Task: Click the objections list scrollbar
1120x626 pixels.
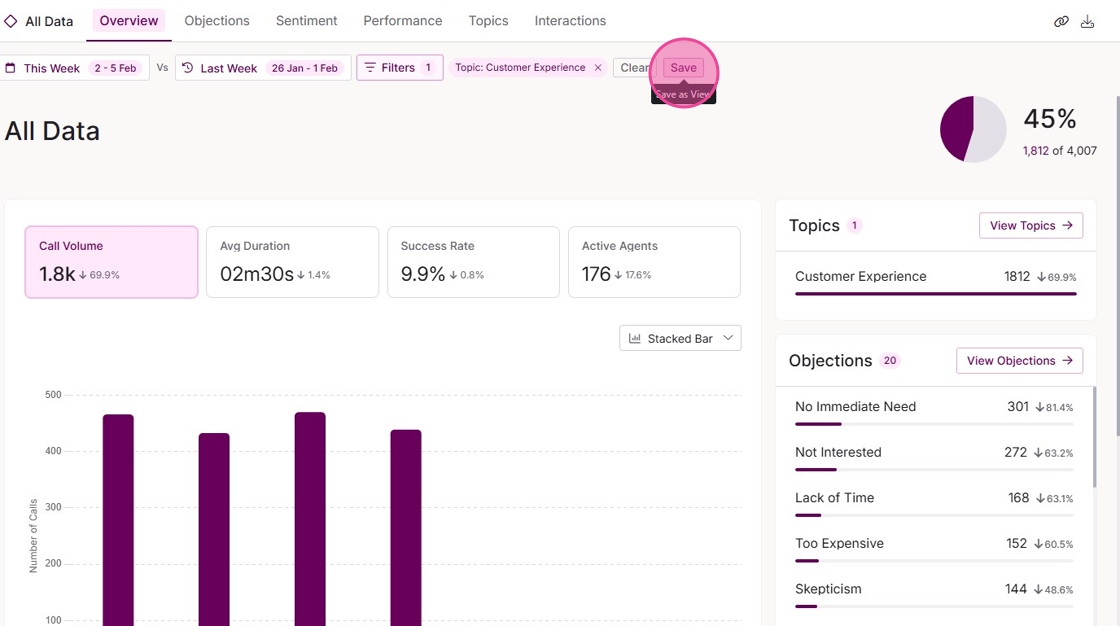Action: click(1093, 437)
